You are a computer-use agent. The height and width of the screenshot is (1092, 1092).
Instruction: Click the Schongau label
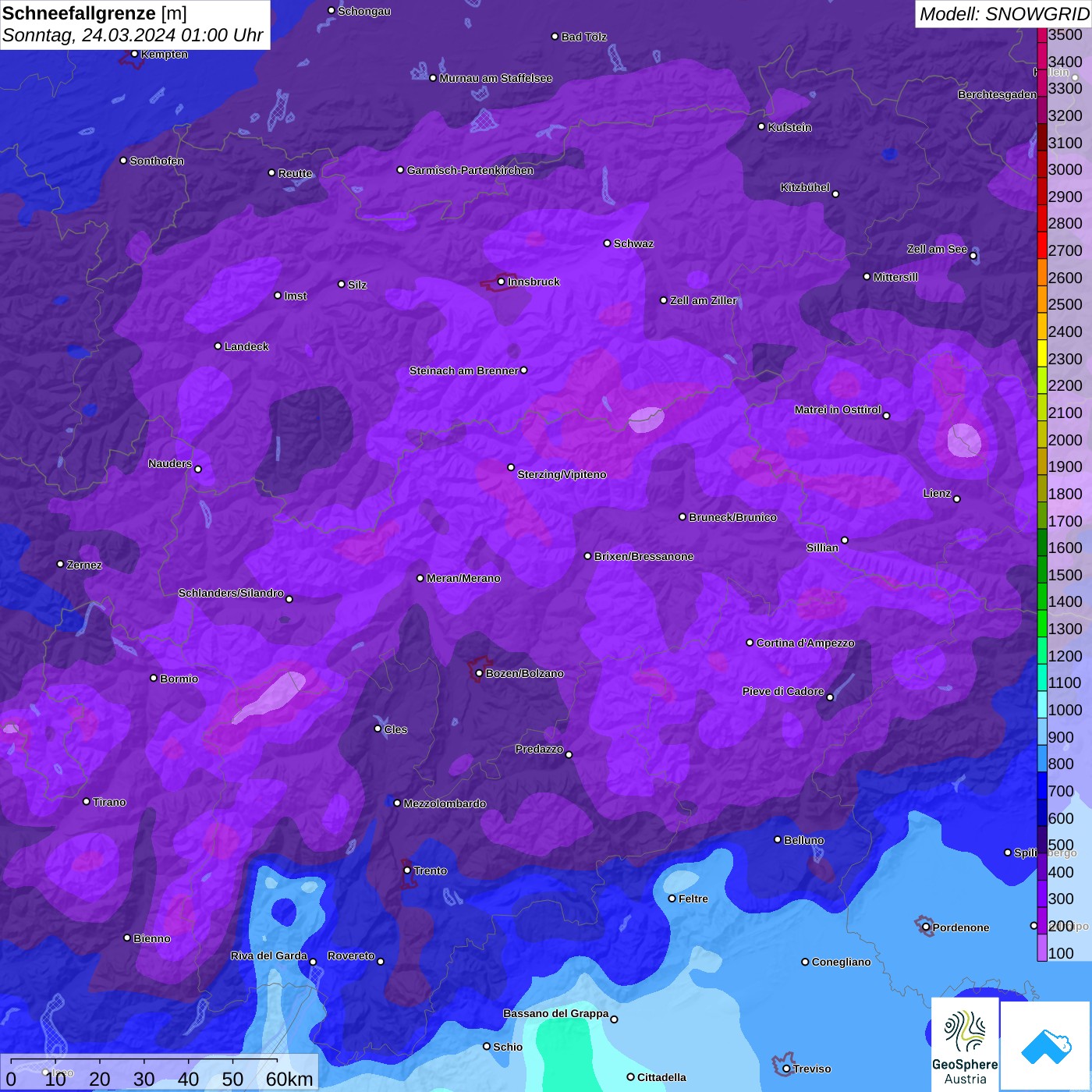364,11
